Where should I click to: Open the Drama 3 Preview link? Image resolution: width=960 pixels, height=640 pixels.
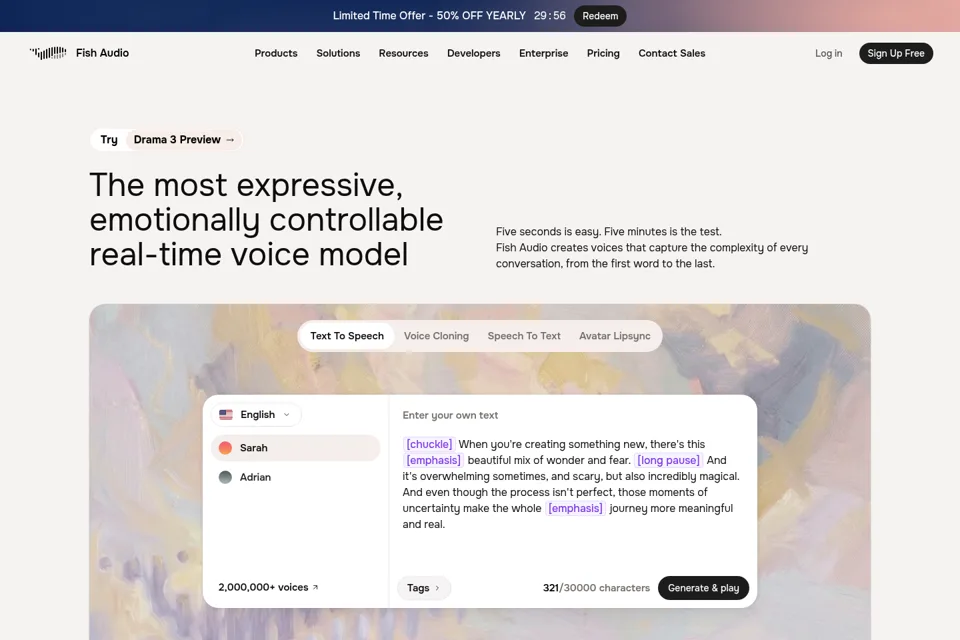[184, 140]
